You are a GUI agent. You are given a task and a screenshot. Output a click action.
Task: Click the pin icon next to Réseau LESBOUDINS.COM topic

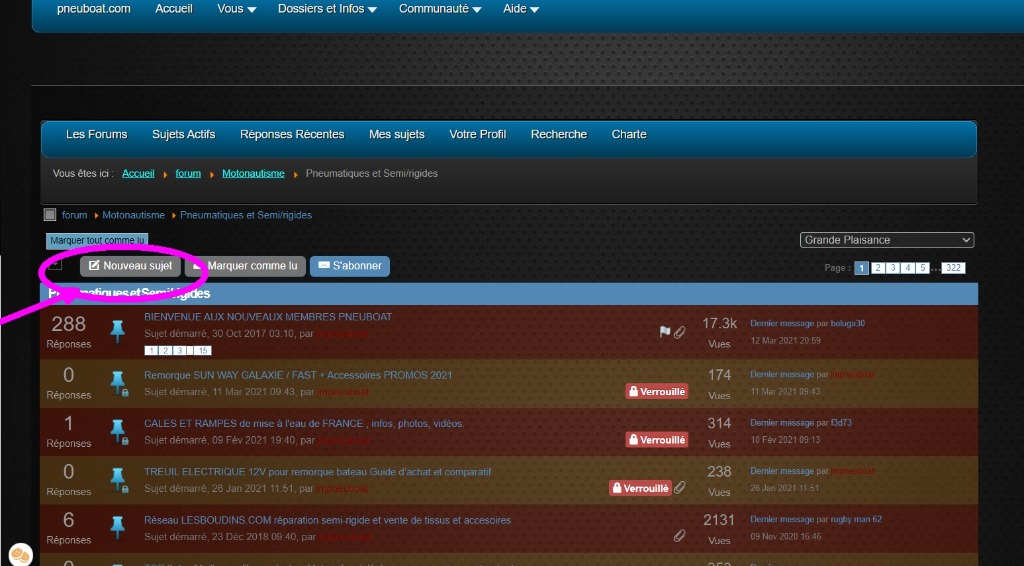118,527
